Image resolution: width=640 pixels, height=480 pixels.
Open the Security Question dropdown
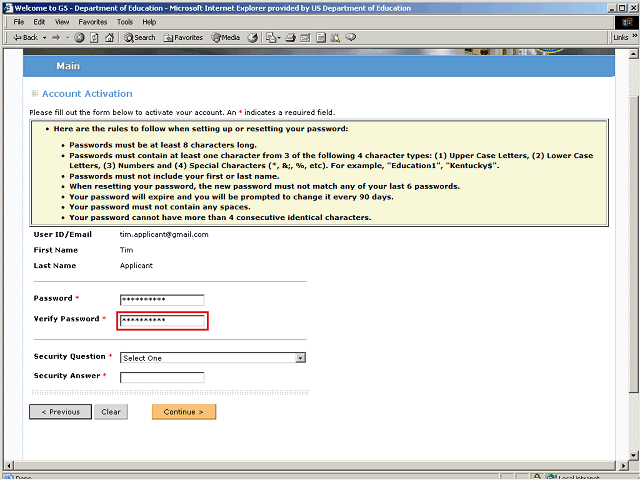pos(213,358)
